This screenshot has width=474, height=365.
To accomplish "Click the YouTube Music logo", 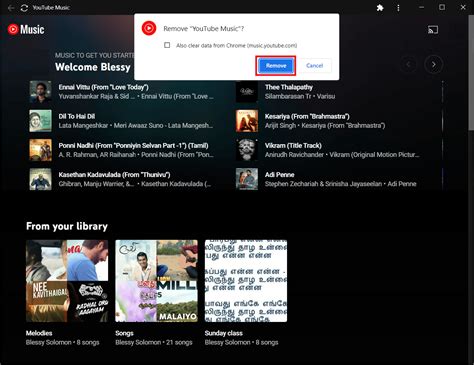I will click(x=26, y=29).
